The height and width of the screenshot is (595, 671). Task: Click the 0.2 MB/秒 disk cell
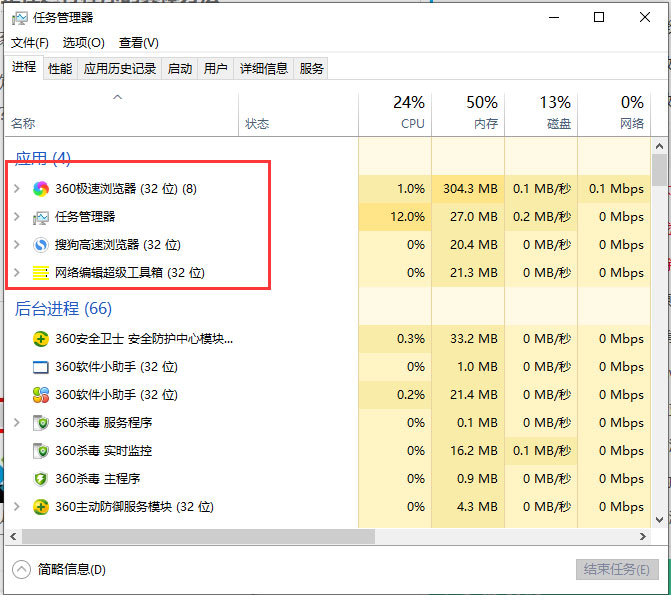pos(542,217)
